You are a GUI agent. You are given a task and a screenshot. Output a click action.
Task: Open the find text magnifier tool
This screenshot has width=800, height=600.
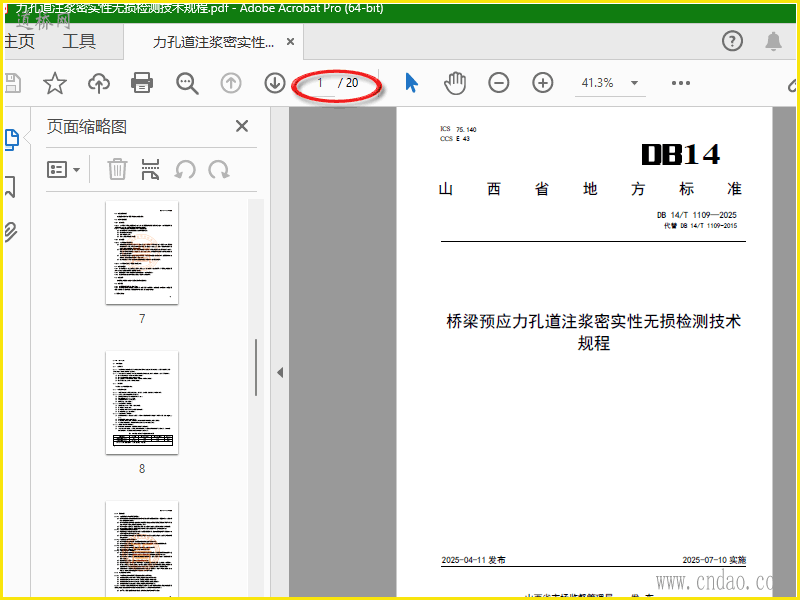point(187,83)
